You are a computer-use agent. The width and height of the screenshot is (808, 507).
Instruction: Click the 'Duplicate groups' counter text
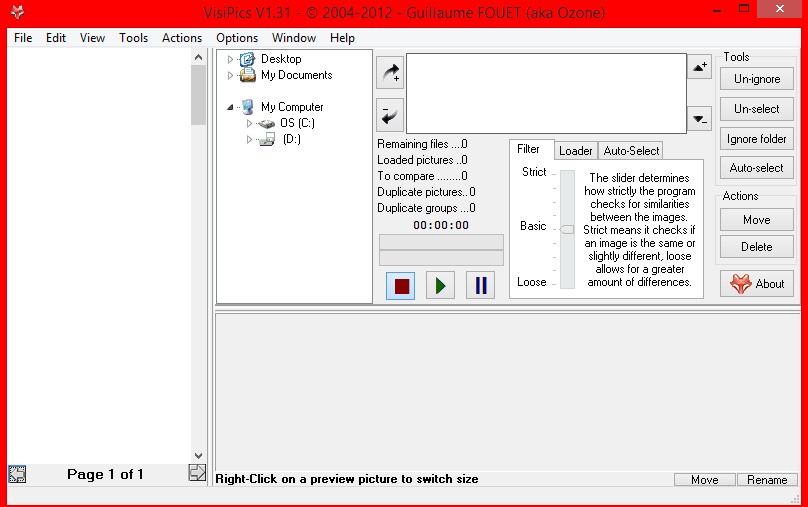(x=426, y=208)
